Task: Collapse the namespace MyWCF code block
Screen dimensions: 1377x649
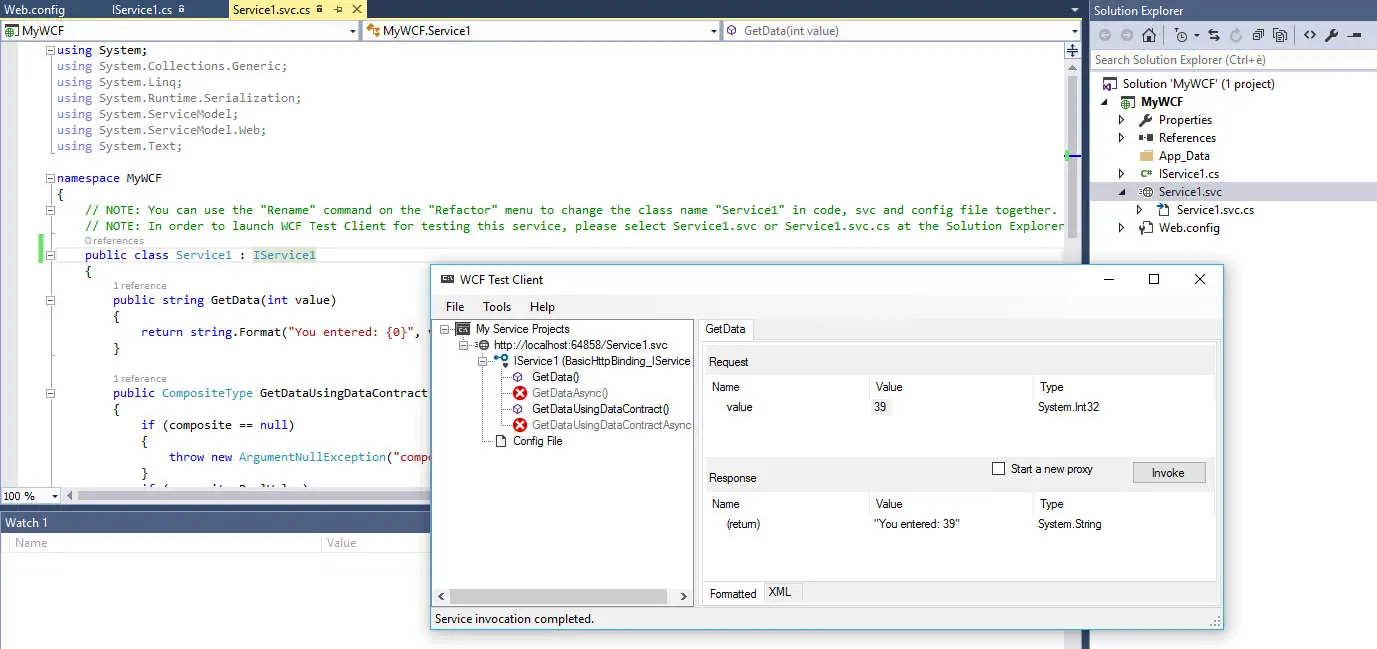Action: (50, 178)
